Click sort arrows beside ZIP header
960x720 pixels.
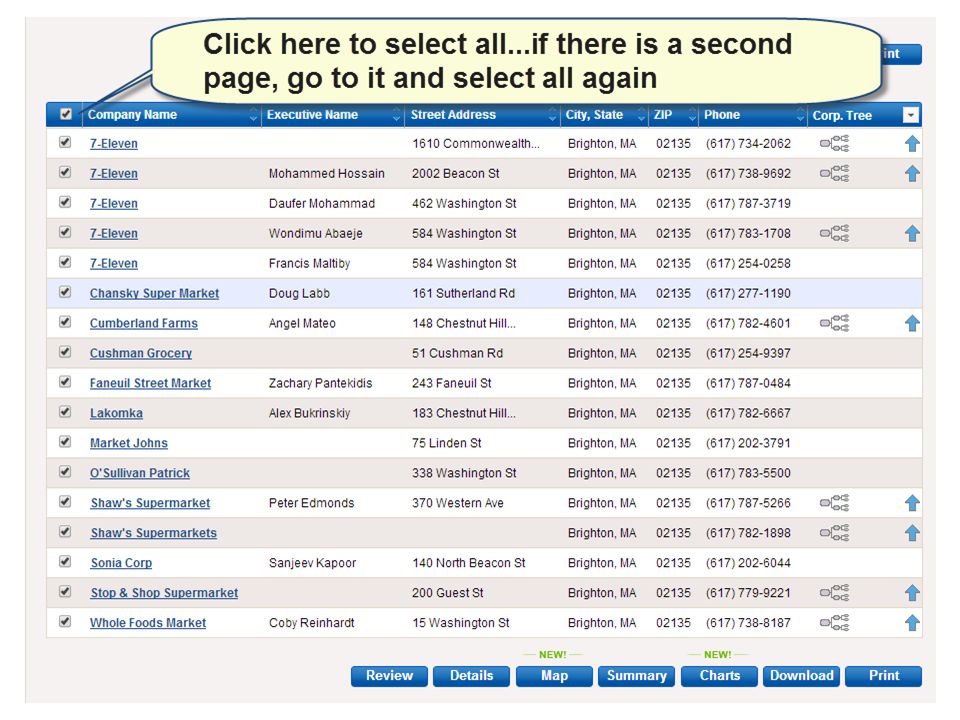point(692,114)
